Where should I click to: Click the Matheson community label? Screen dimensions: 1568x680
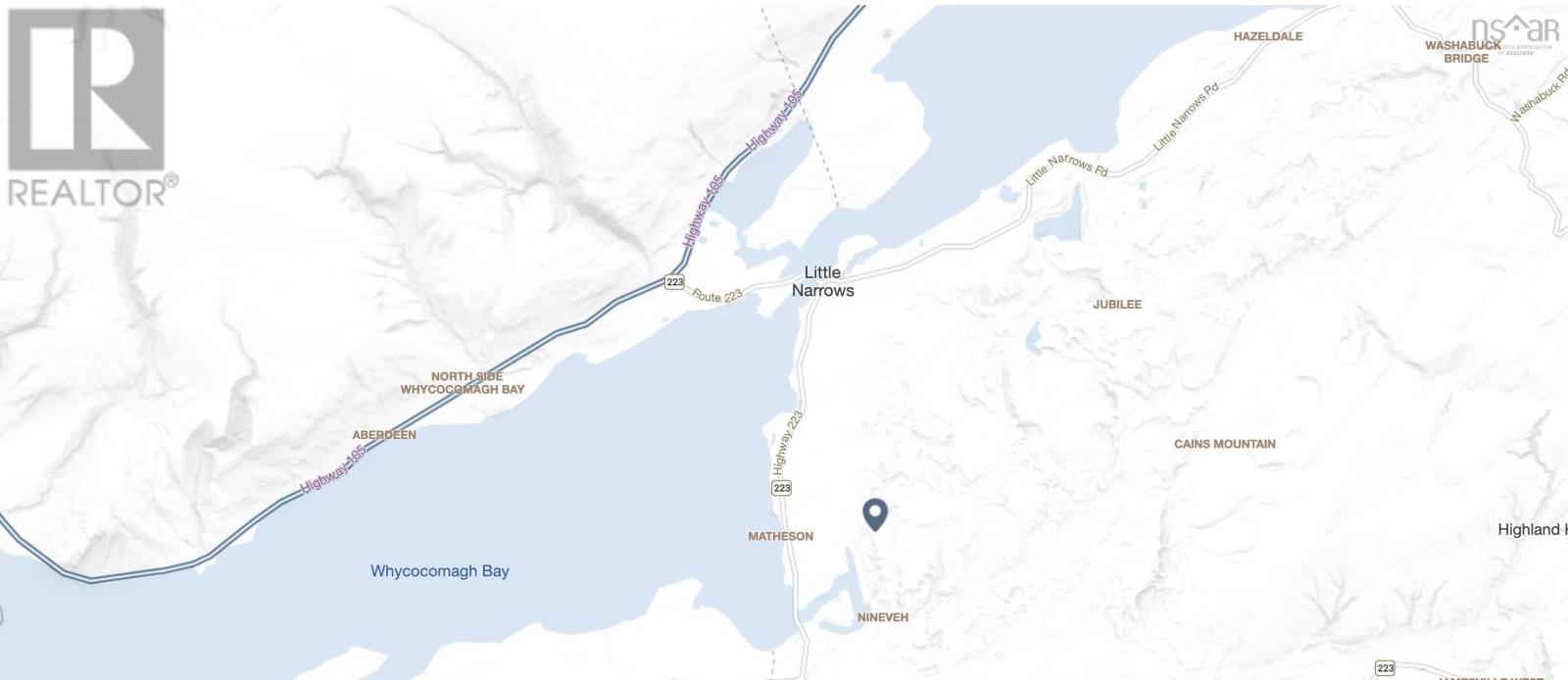click(780, 536)
